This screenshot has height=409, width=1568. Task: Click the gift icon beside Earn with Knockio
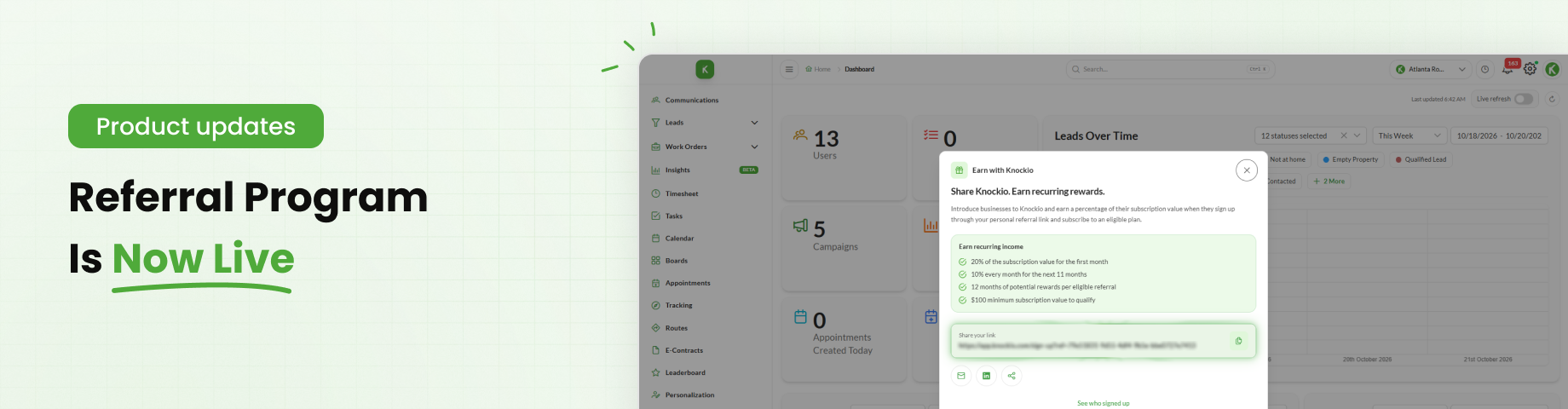click(959, 170)
